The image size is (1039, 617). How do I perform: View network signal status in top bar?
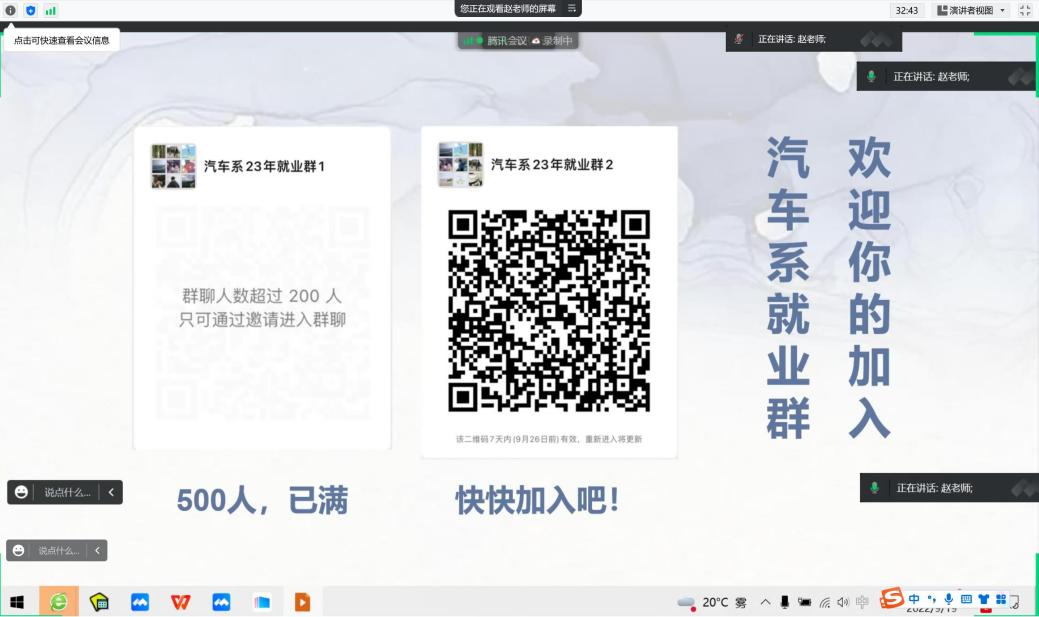[x=50, y=10]
